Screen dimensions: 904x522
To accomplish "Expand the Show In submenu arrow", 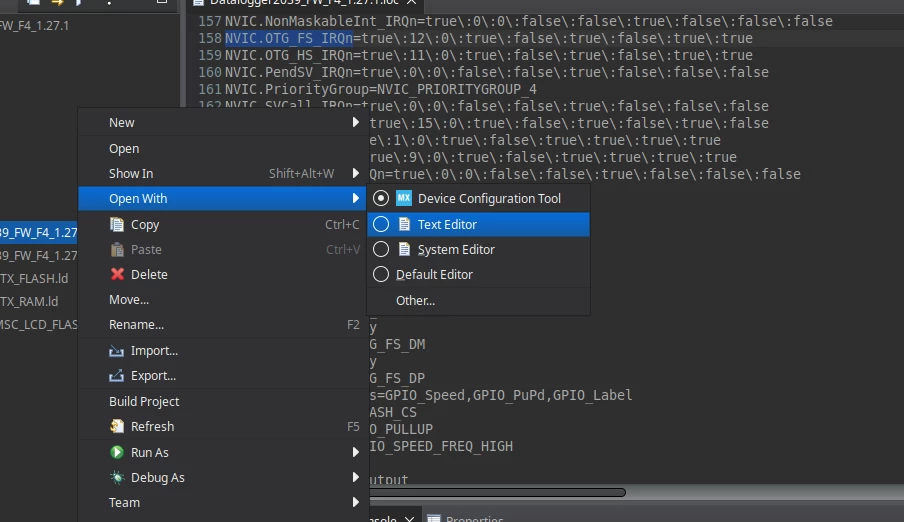I will click(355, 173).
